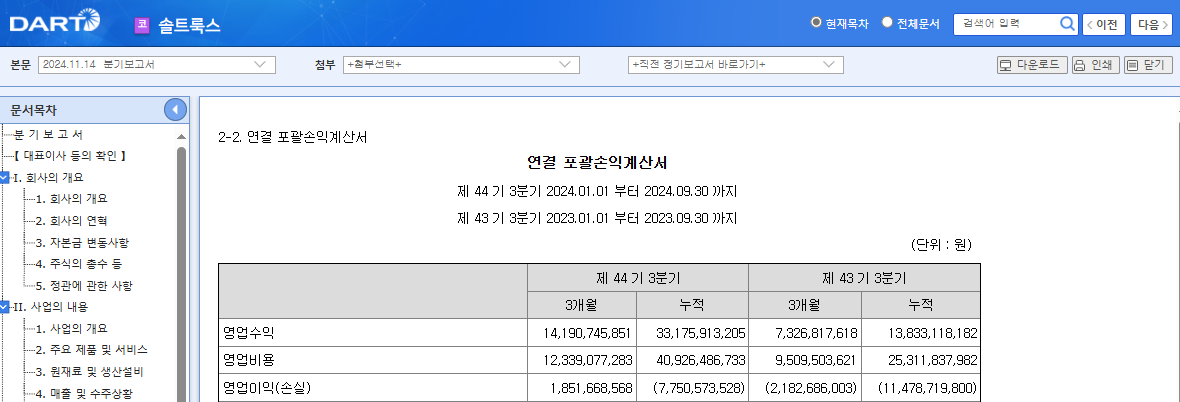
Task: Open 4. 매출 및 수주상황
Action: click(84, 393)
